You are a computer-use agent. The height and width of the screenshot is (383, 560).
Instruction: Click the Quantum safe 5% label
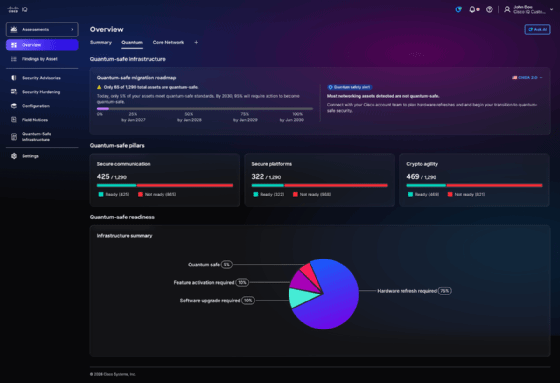click(210, 265)
